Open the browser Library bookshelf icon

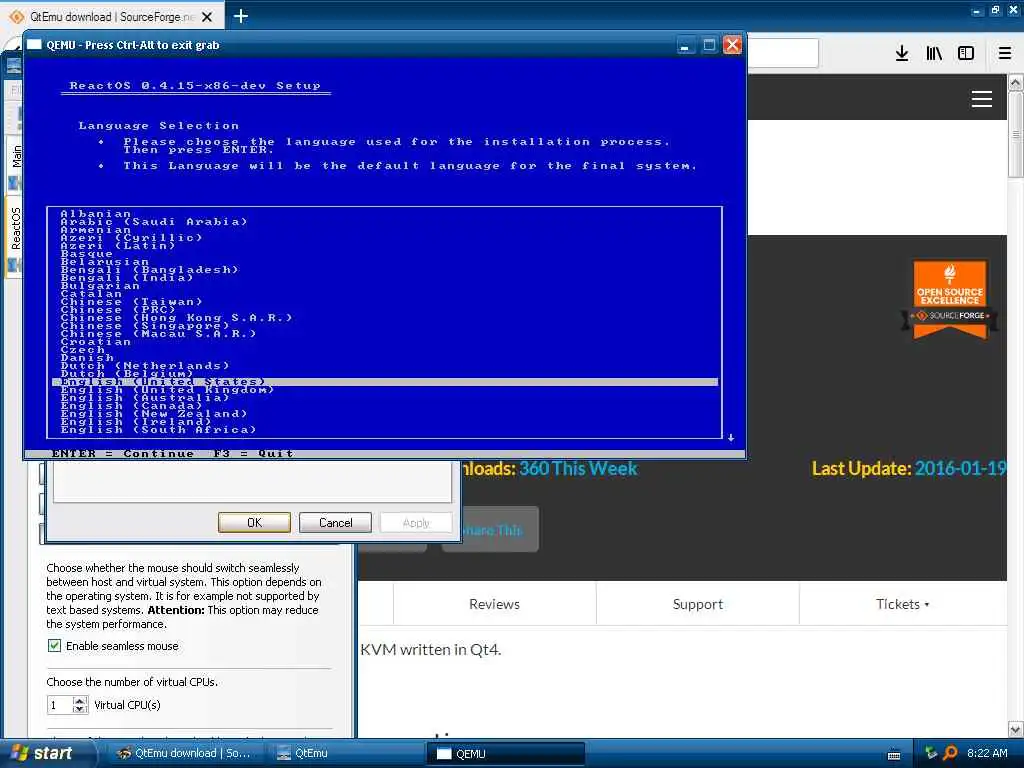(x=934, y=53)
